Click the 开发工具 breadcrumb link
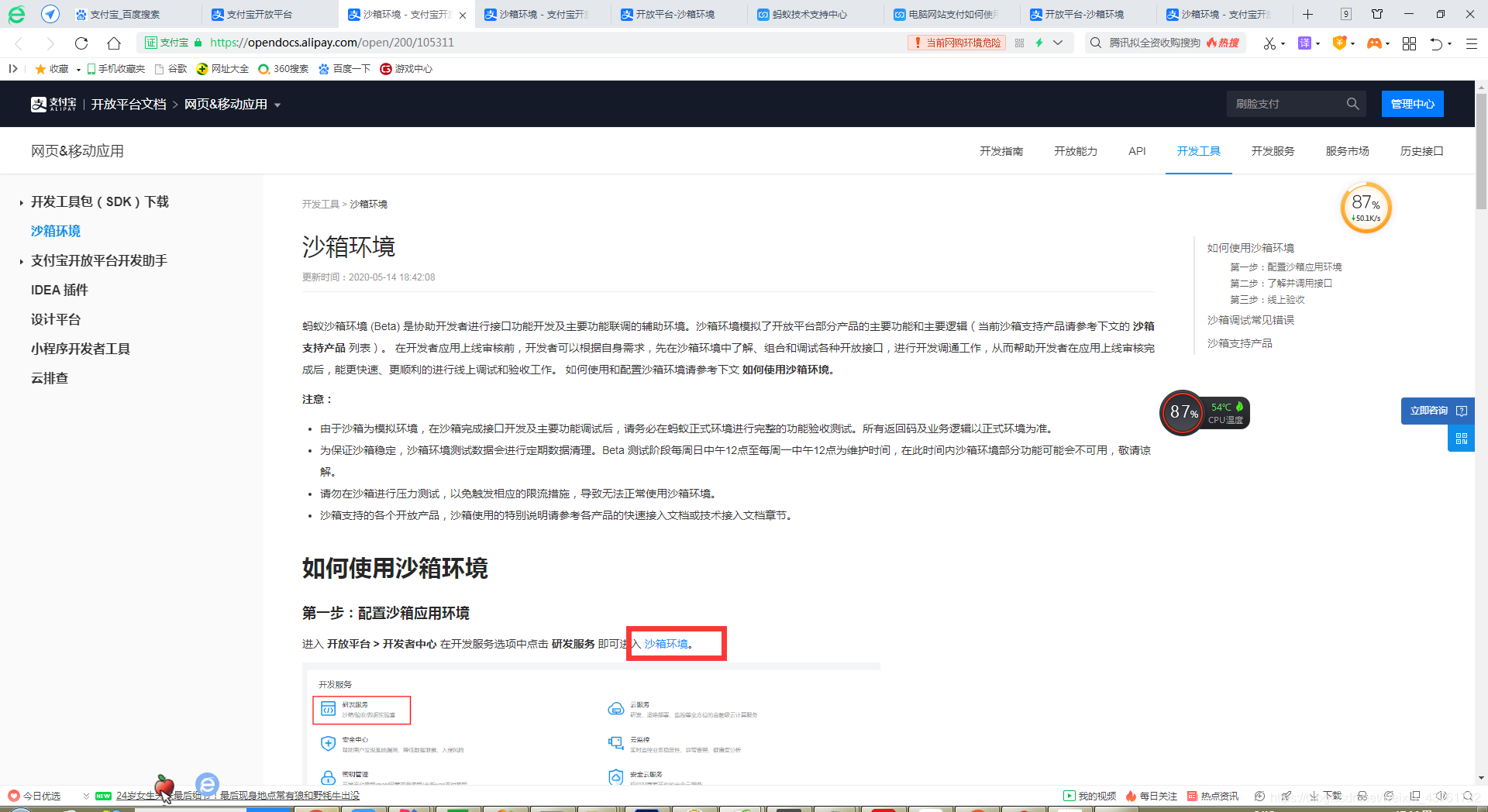 (x=321, y=204)
